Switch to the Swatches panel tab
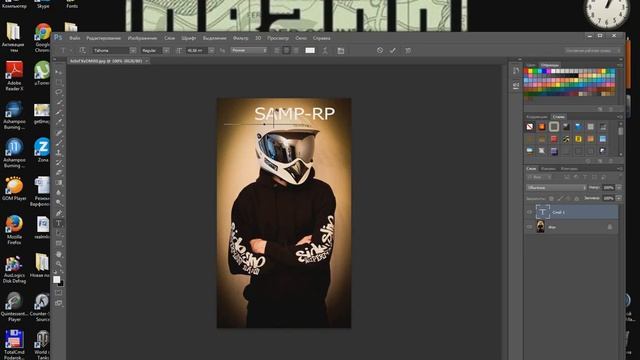The image size is (640, 360). 550,65
